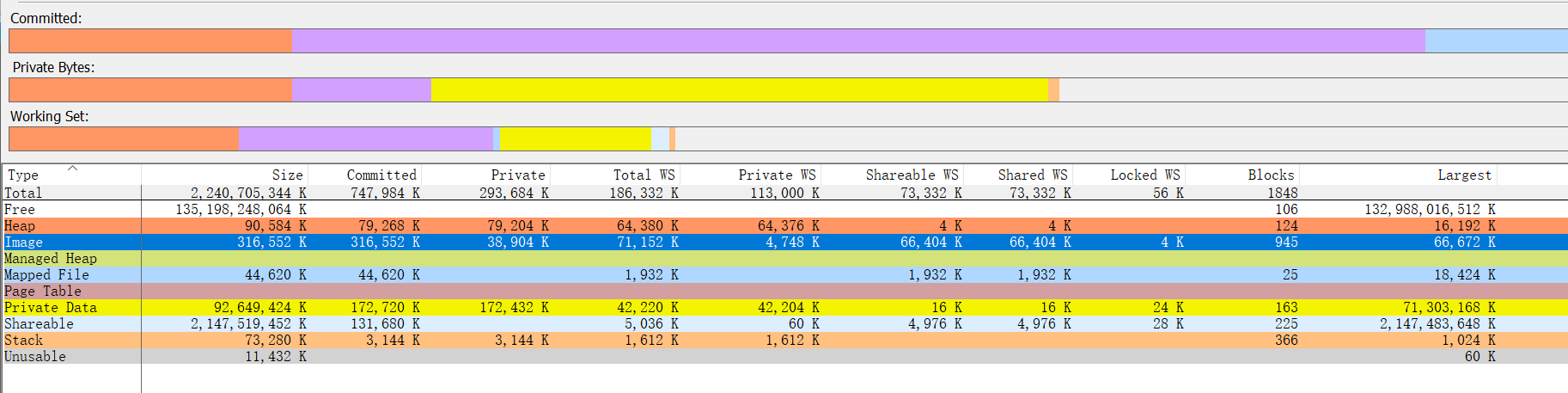The width and height of the screenshot is (1568, 393).
Task: Click the Committed label above the first bar
Action: tap(46, 18)
